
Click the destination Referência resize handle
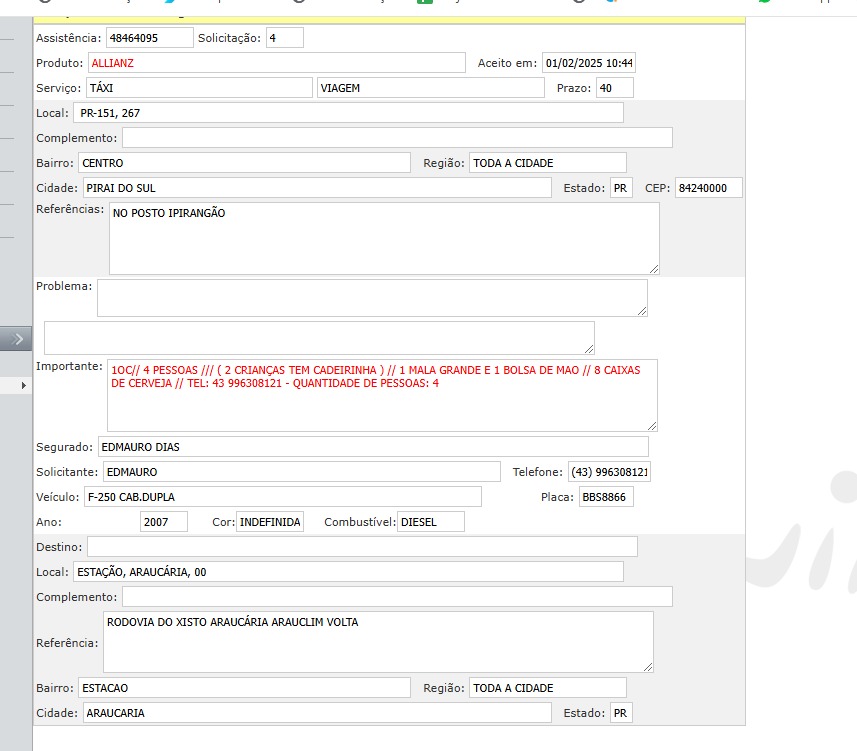[x=648, y=667]
